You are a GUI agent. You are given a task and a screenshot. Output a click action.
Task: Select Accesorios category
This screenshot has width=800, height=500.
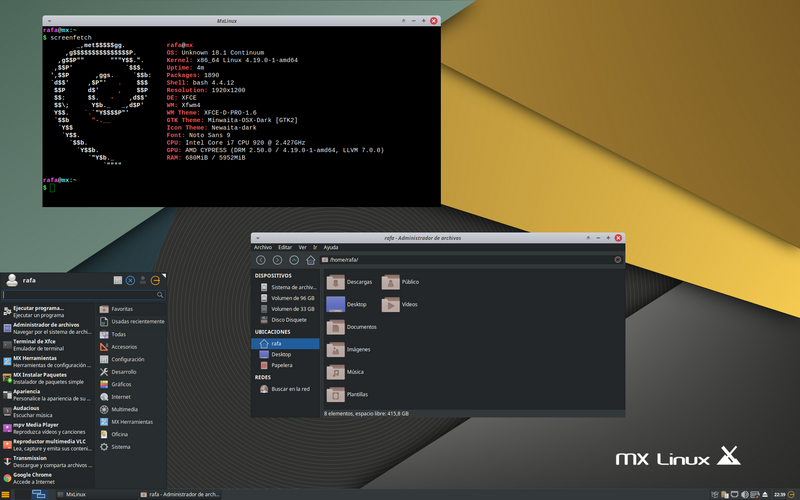tap(131, 346)
